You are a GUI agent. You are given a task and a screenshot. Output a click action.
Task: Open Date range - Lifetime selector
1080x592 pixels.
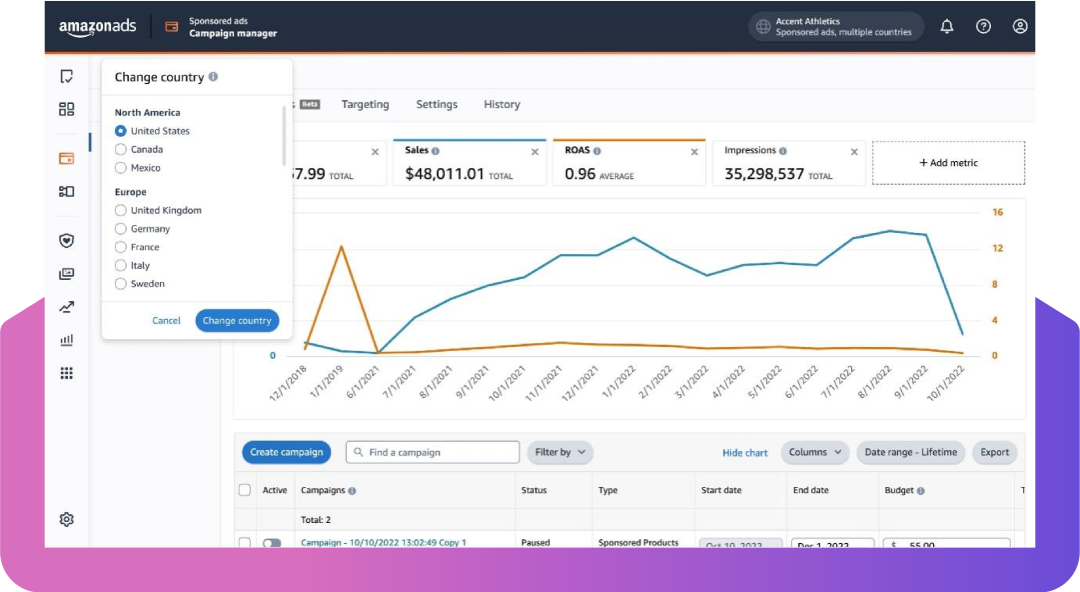[910, 452]
